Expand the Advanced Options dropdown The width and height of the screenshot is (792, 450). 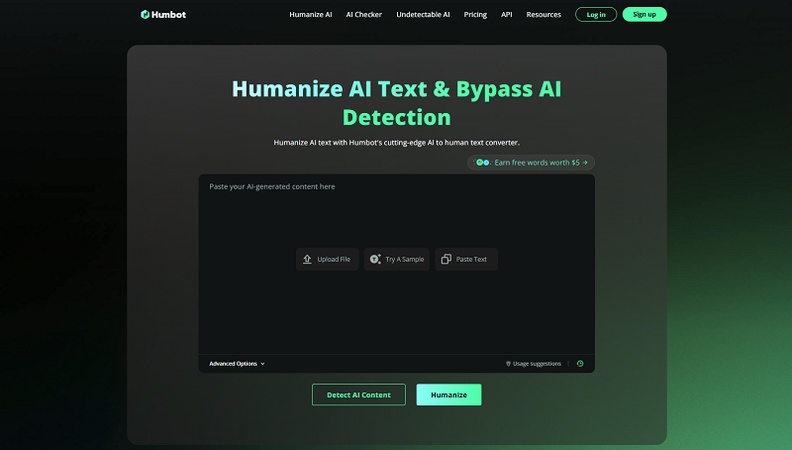(x=237, y=364)
